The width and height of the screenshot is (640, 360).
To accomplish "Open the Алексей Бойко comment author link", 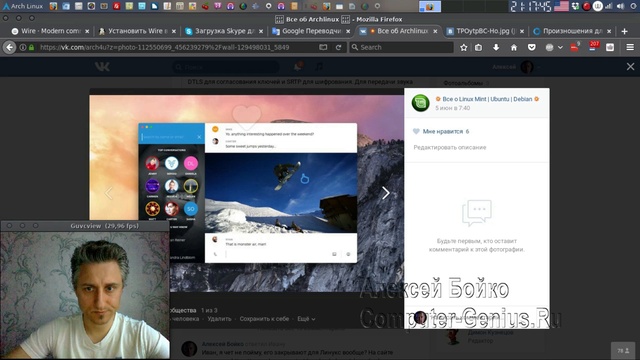I will pyautogui.click(x=222, y=344).
